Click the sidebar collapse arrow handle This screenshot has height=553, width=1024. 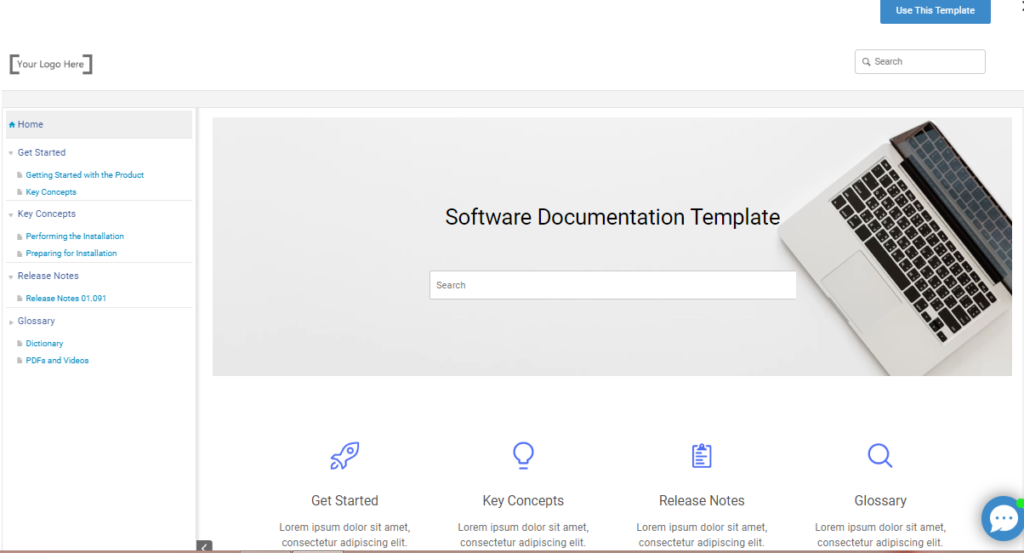click(204, 546)
